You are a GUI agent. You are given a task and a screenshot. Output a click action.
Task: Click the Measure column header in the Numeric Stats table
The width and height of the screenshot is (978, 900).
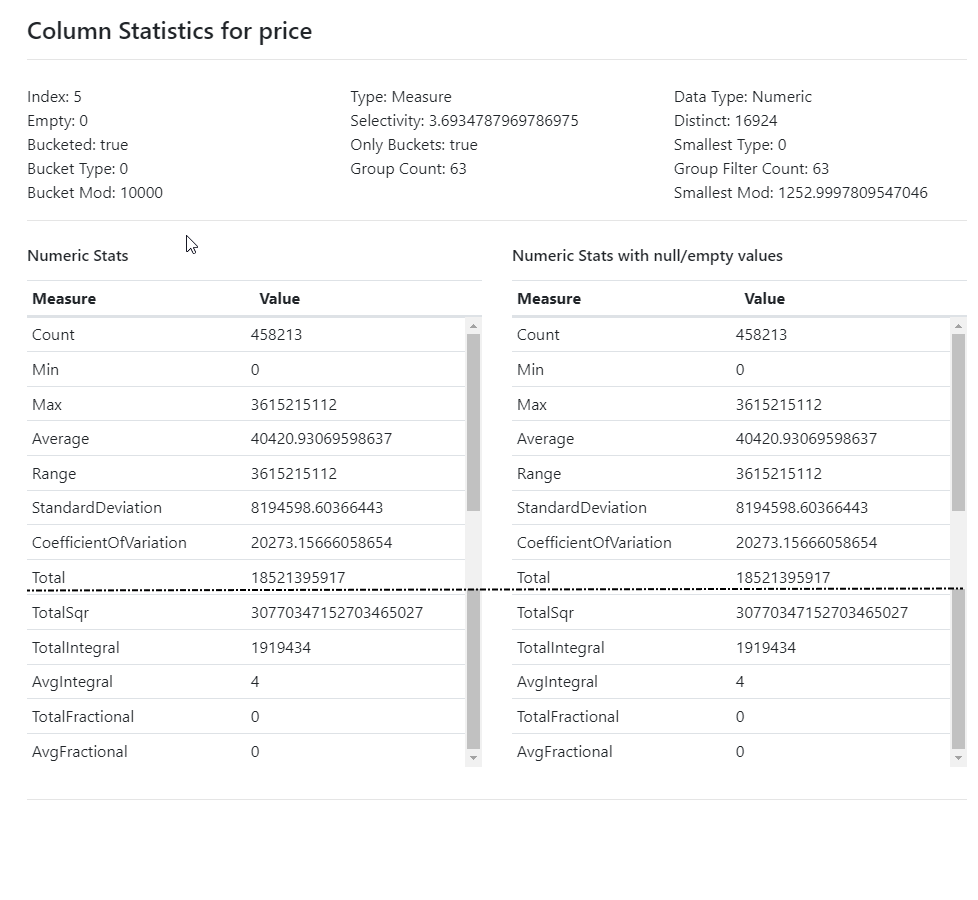point(64,299)
